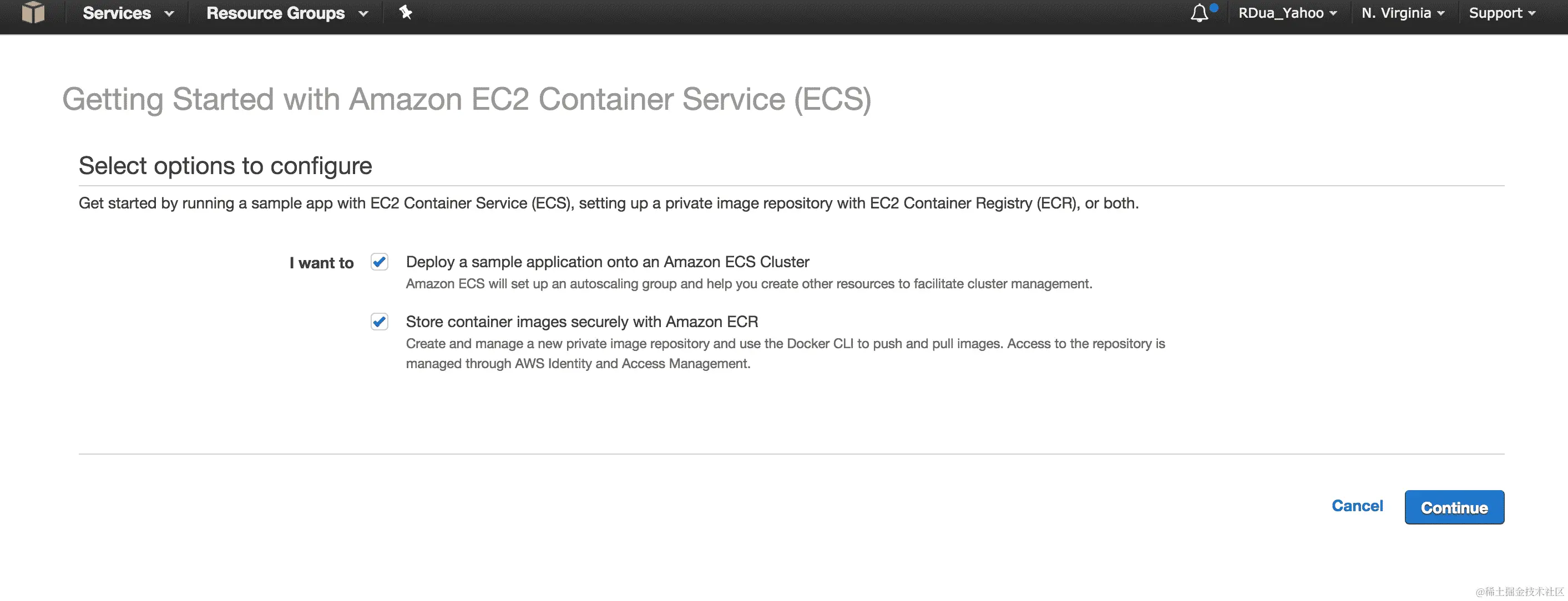The height and width of the screenshot is (601, 1568).
Task: Expand the RDua_Yahoo account menu
Action: (x=1287, y=13)
